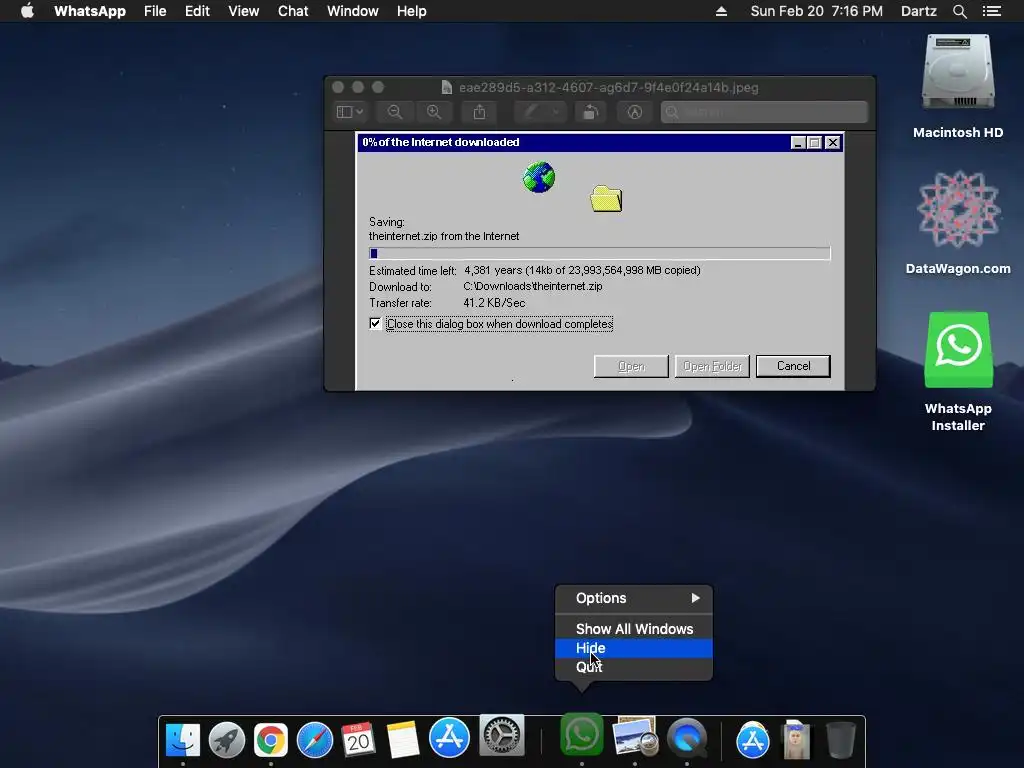Open Launchpad rocket icon in the Dock

click(227, 740)
